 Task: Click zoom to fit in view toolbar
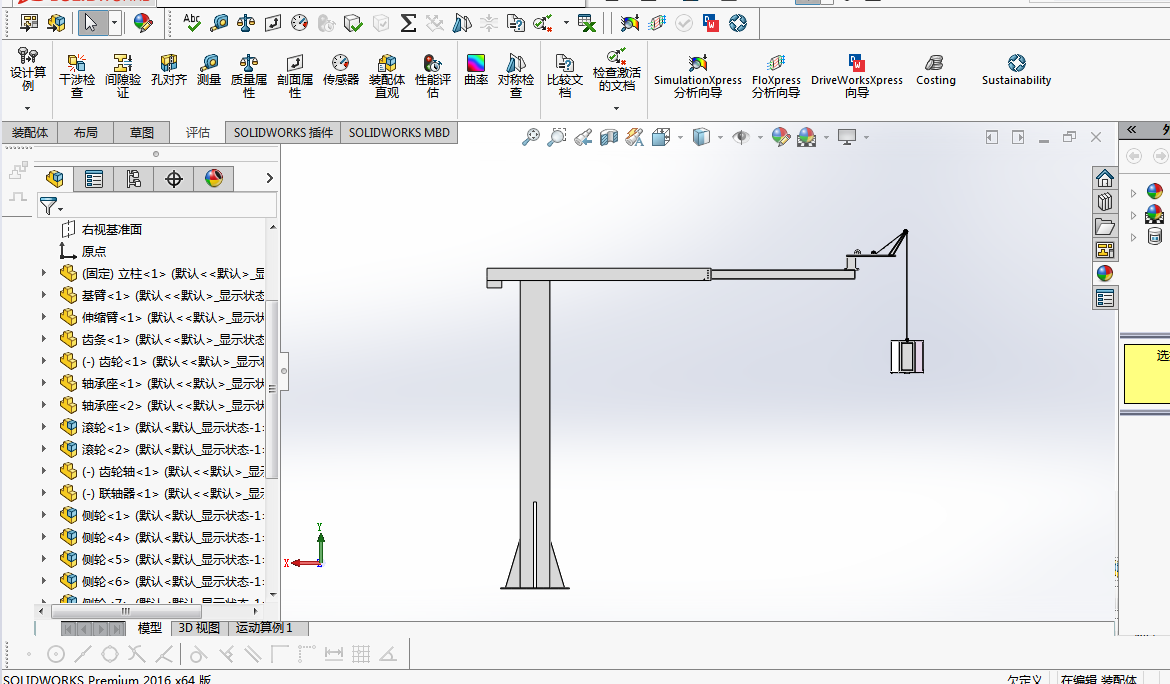pos(531,137)
